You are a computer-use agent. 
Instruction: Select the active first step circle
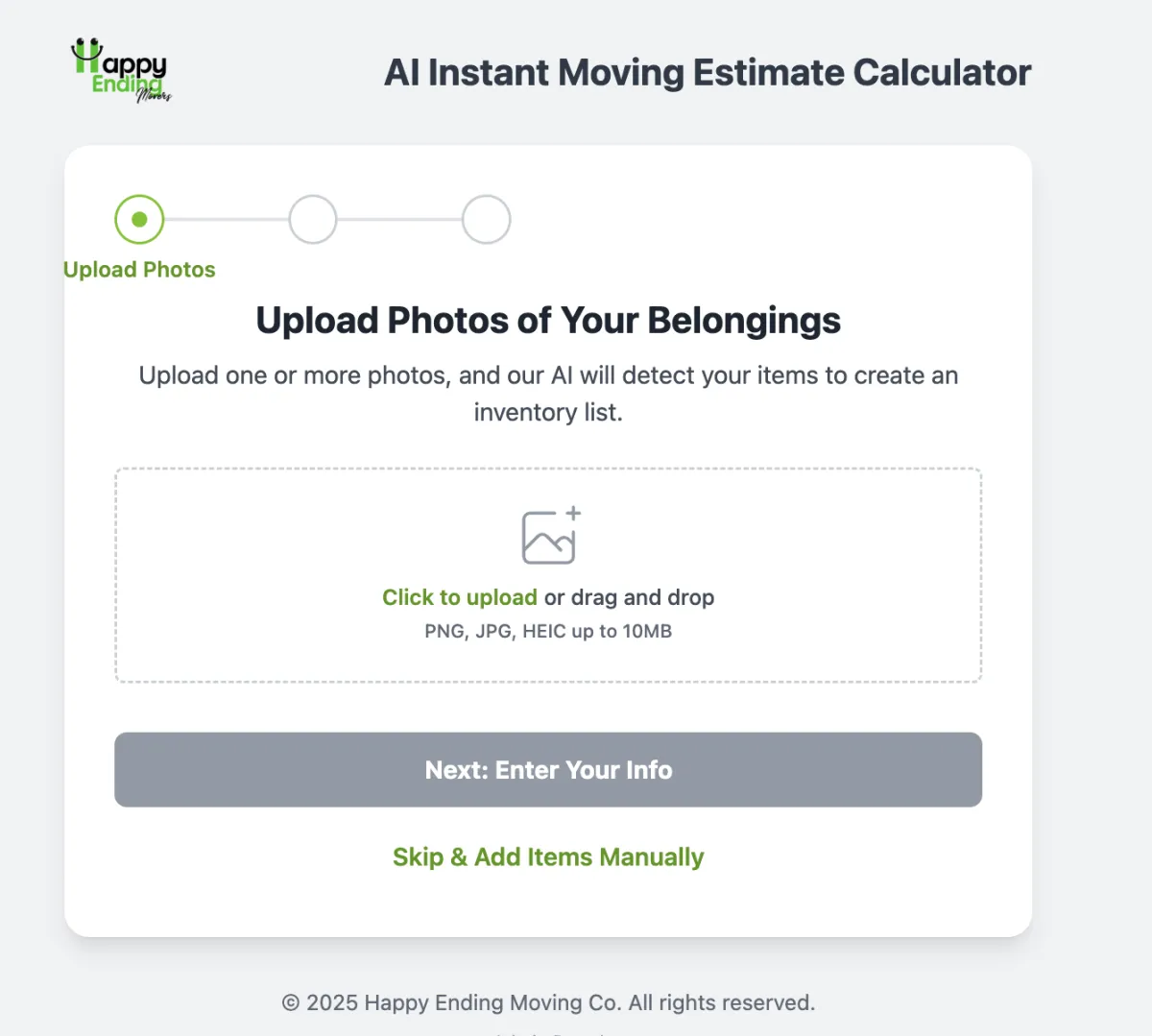pos(139,220)
